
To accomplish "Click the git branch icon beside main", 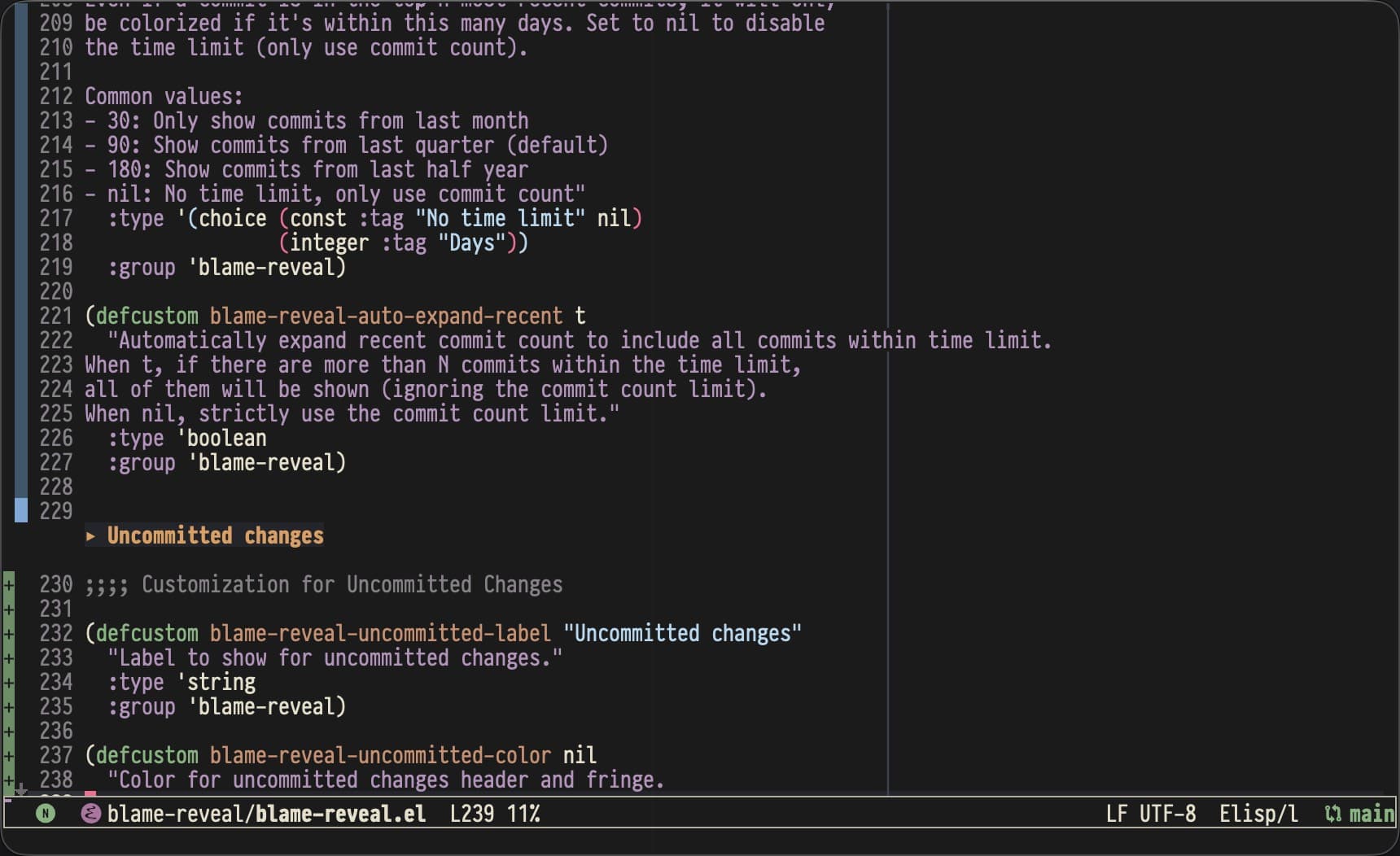I will click(x=1332, y=814).
